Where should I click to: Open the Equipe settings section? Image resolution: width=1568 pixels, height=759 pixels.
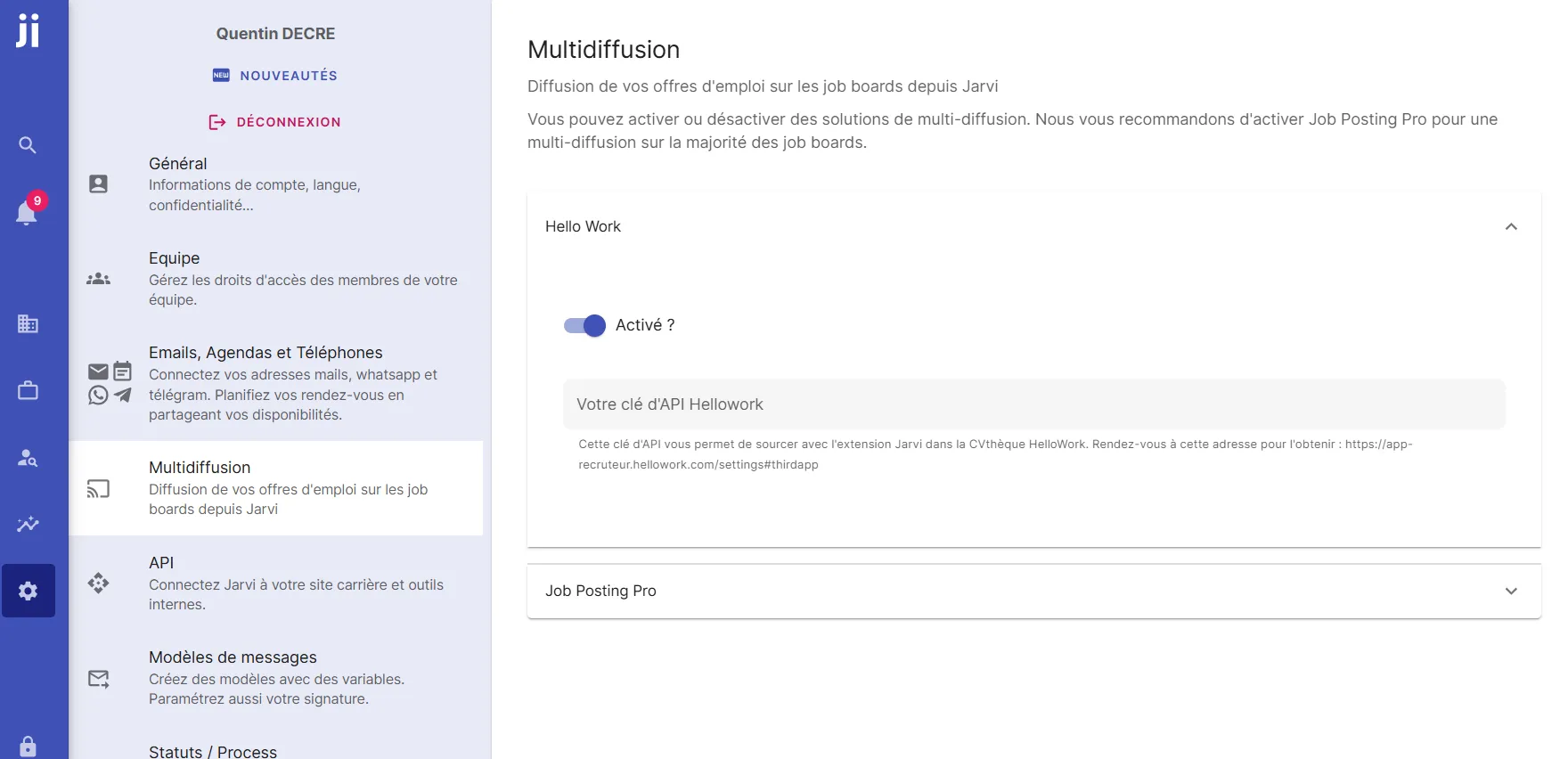(x=276, y=279)
